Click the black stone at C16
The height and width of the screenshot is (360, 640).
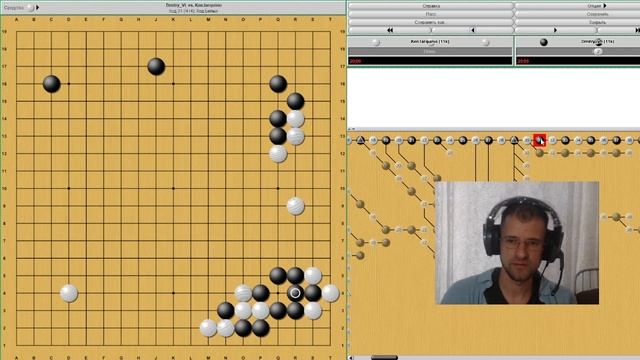[51, 84]
